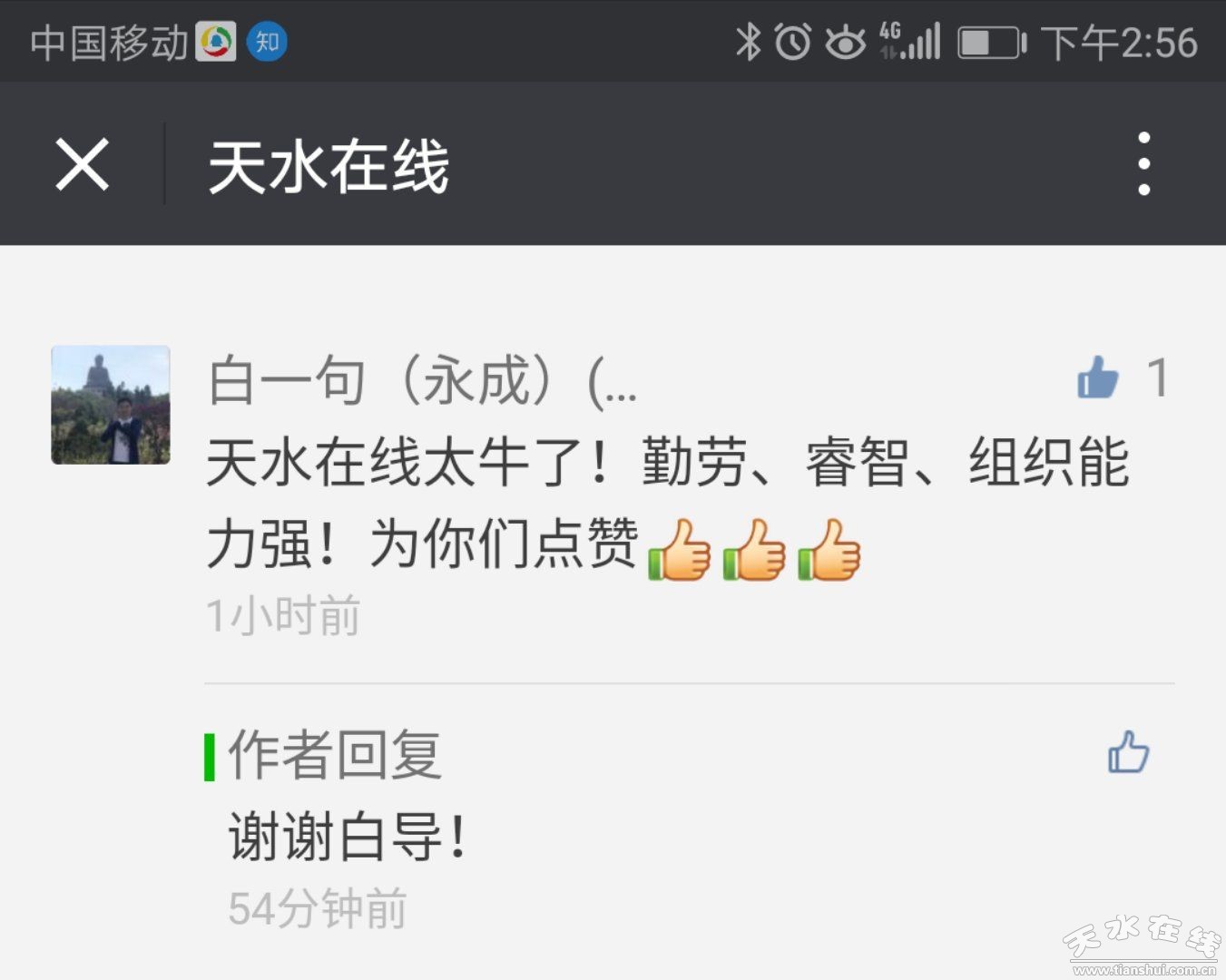The height and width of the screenshot is (980, 1226).
Task: Like the comment by 白一句（永成）
Action: point(1098,377)
